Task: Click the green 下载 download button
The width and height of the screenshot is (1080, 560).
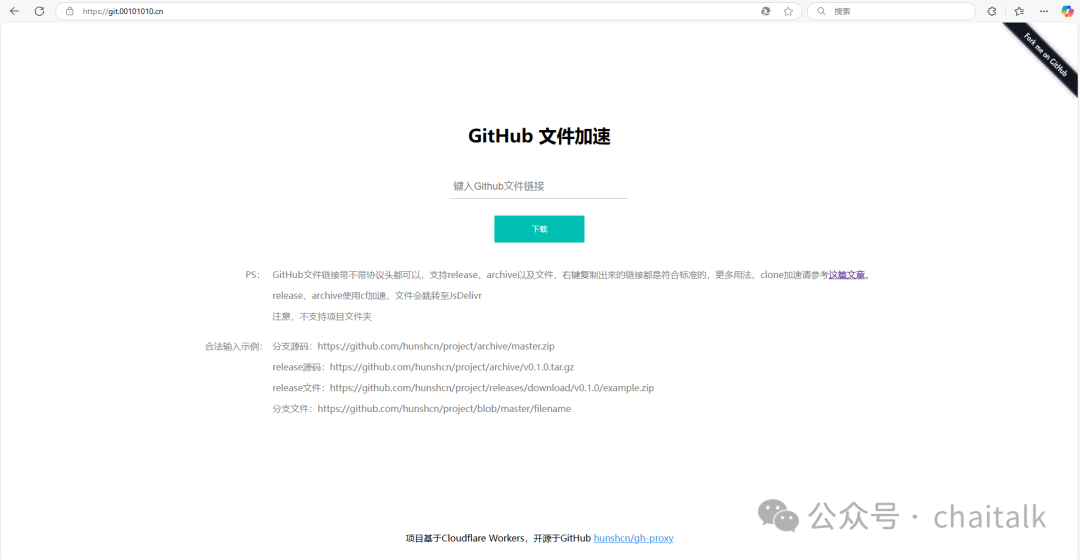Action: click(x=539, y=229)
